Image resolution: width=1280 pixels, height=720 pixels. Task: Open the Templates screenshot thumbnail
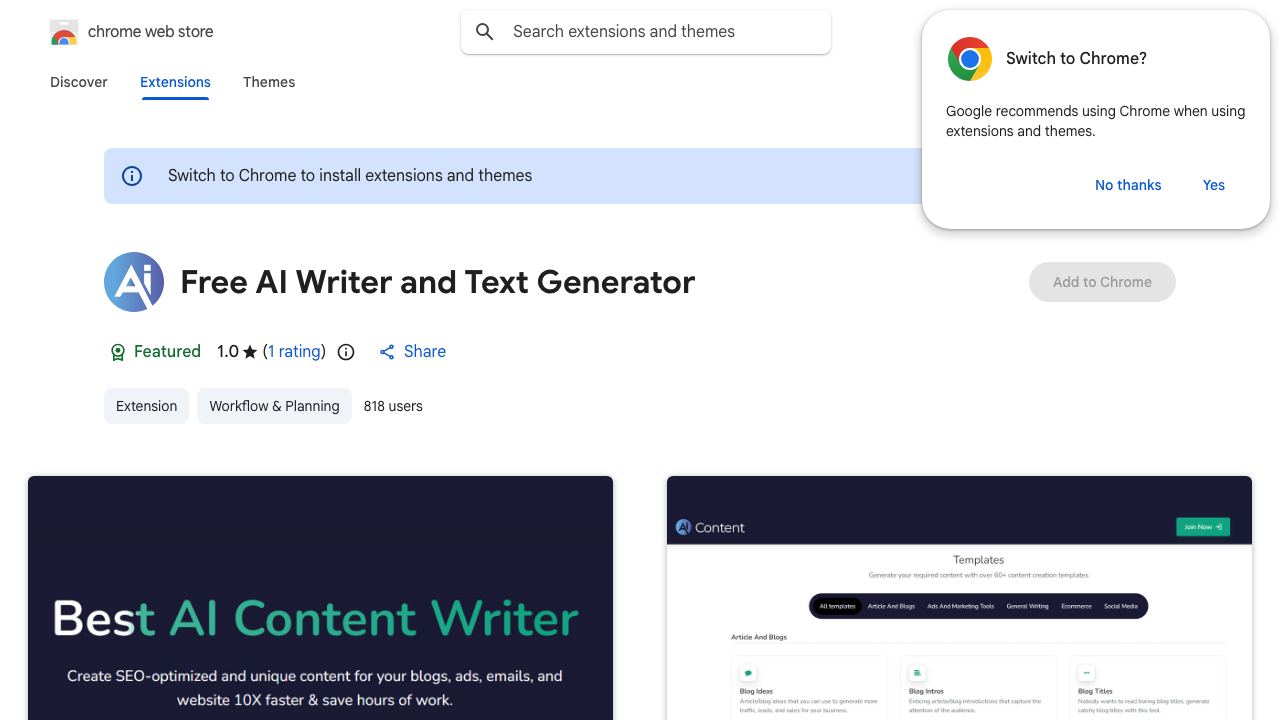coord(959,598)
